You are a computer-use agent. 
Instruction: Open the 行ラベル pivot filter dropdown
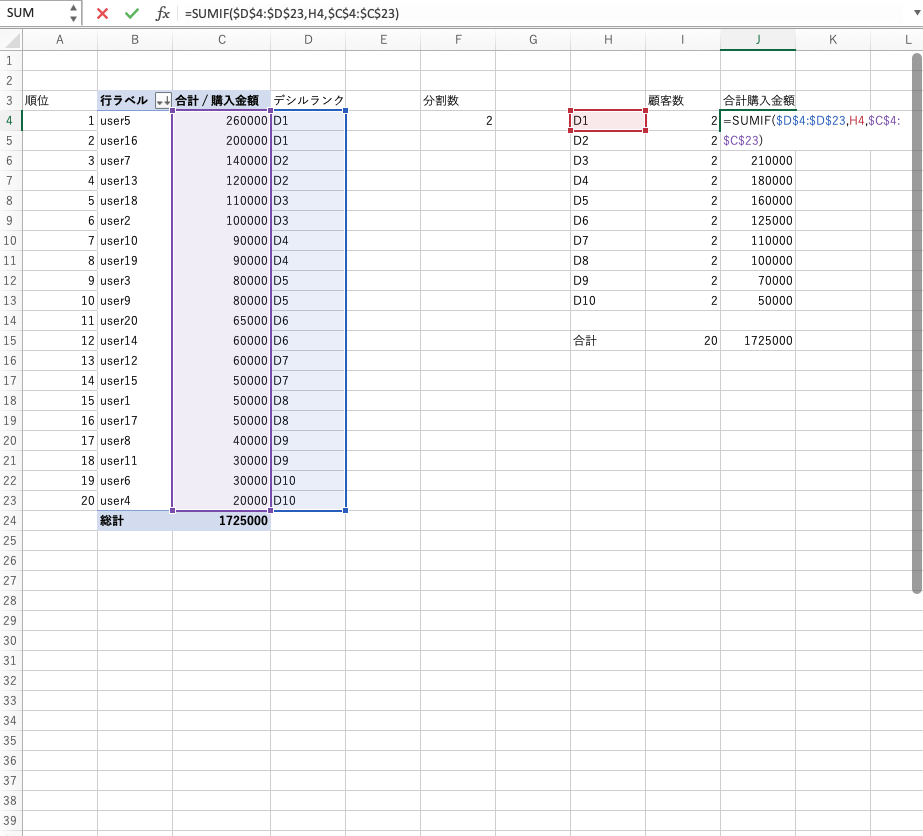pos(163,101)
